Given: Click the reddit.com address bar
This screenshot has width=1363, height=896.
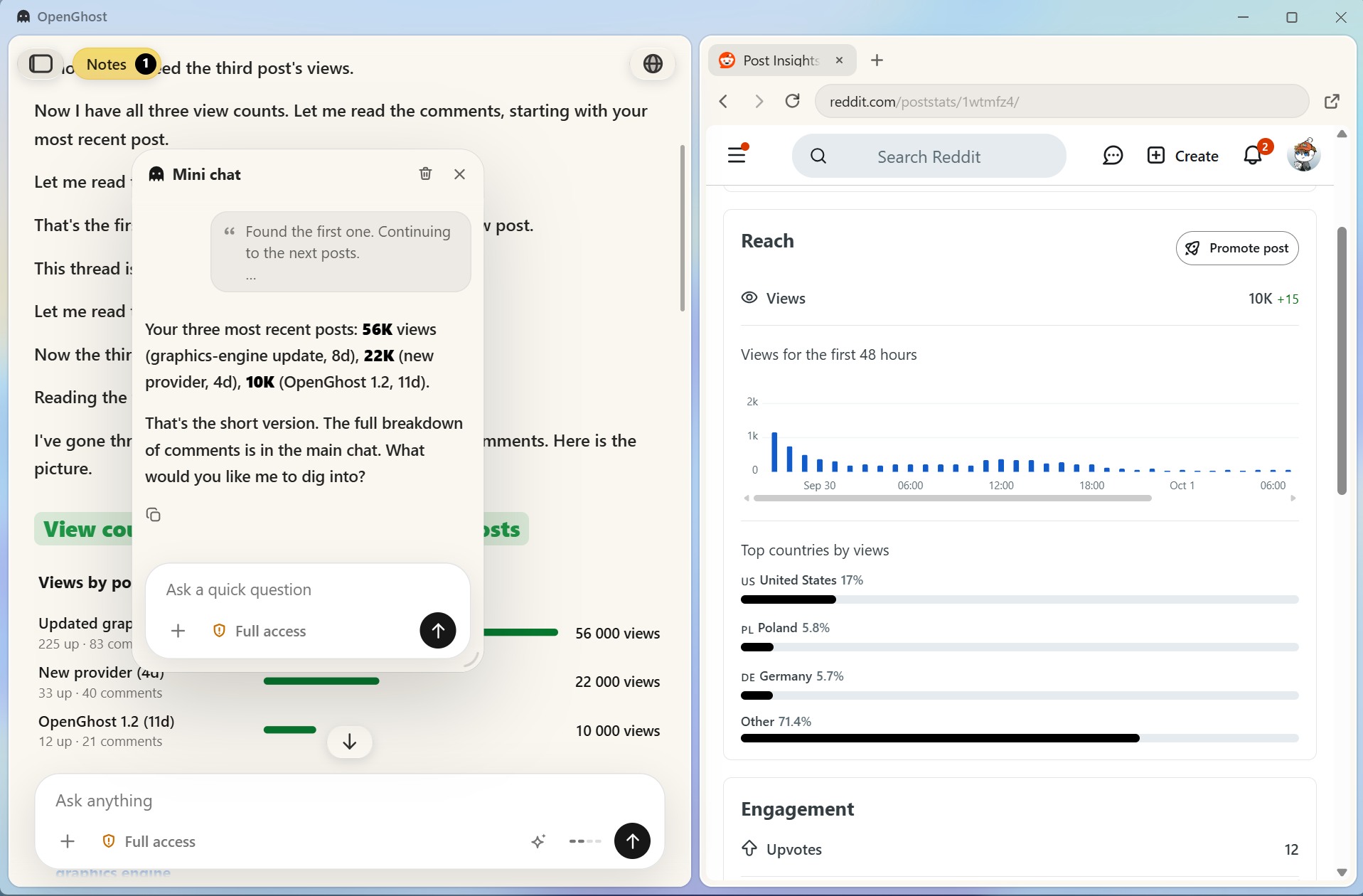Looking at the screenshot, I should (x=1062, y=102).
